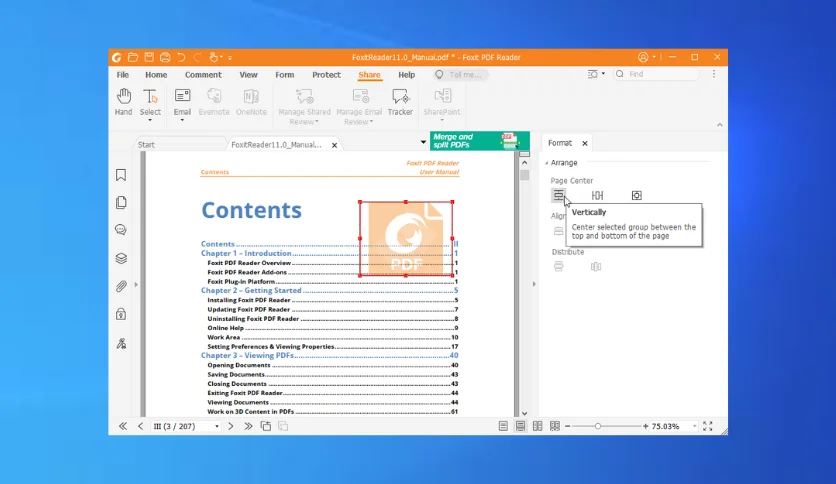Open the document tab list dropdown

click(423, 142)
